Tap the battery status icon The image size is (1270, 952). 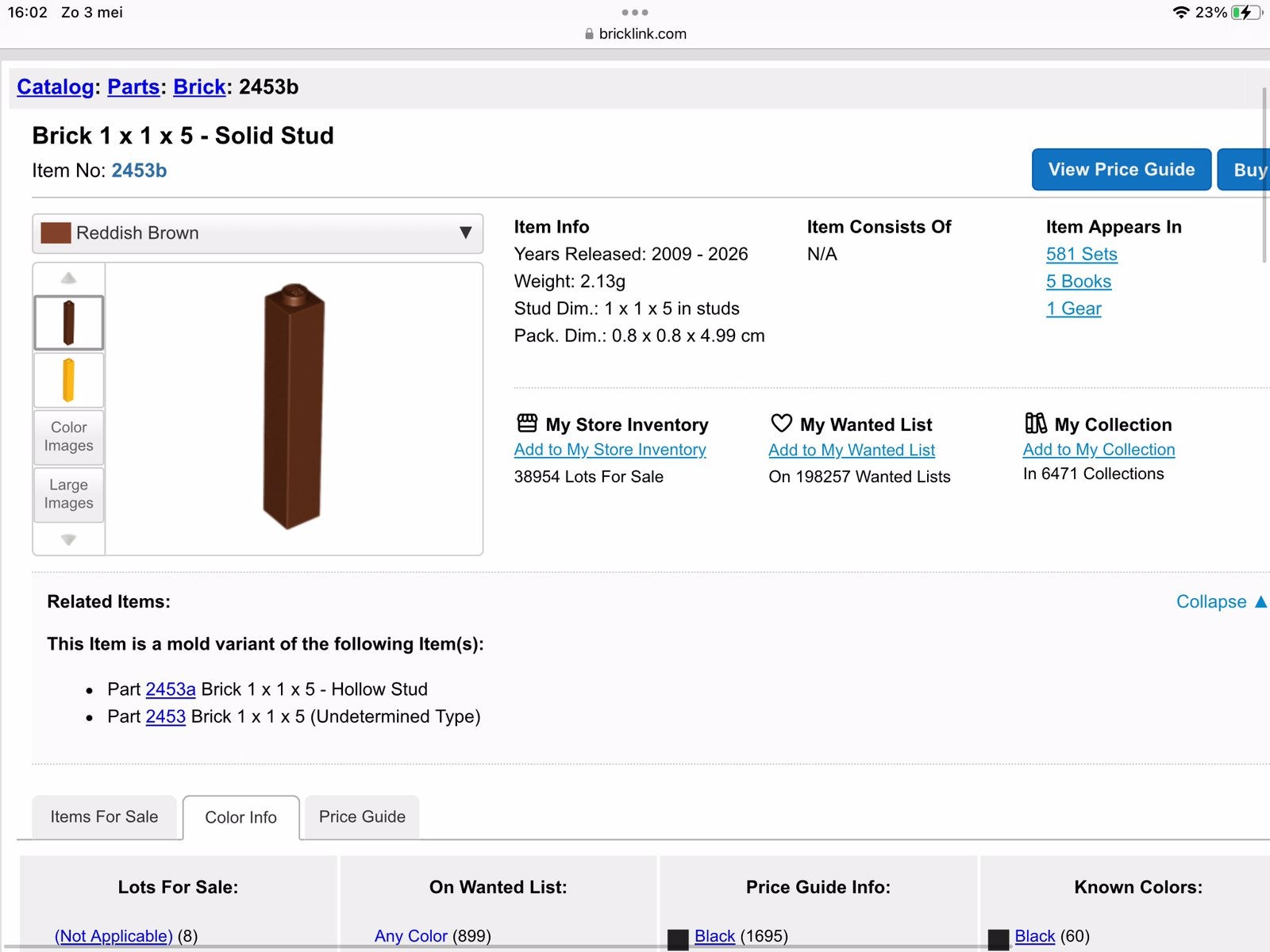1246,12
